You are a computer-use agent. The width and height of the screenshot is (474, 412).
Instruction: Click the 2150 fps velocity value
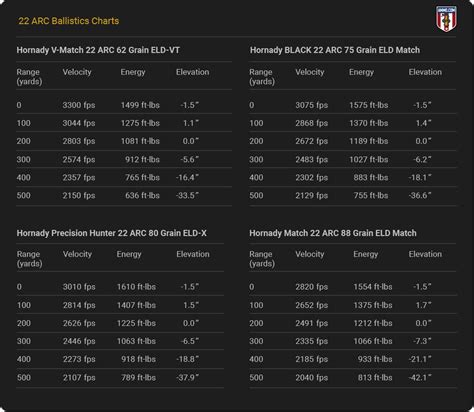79,196
